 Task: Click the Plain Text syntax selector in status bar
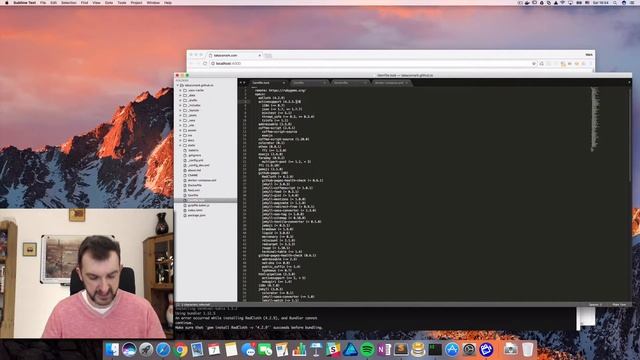click(619, 304)
